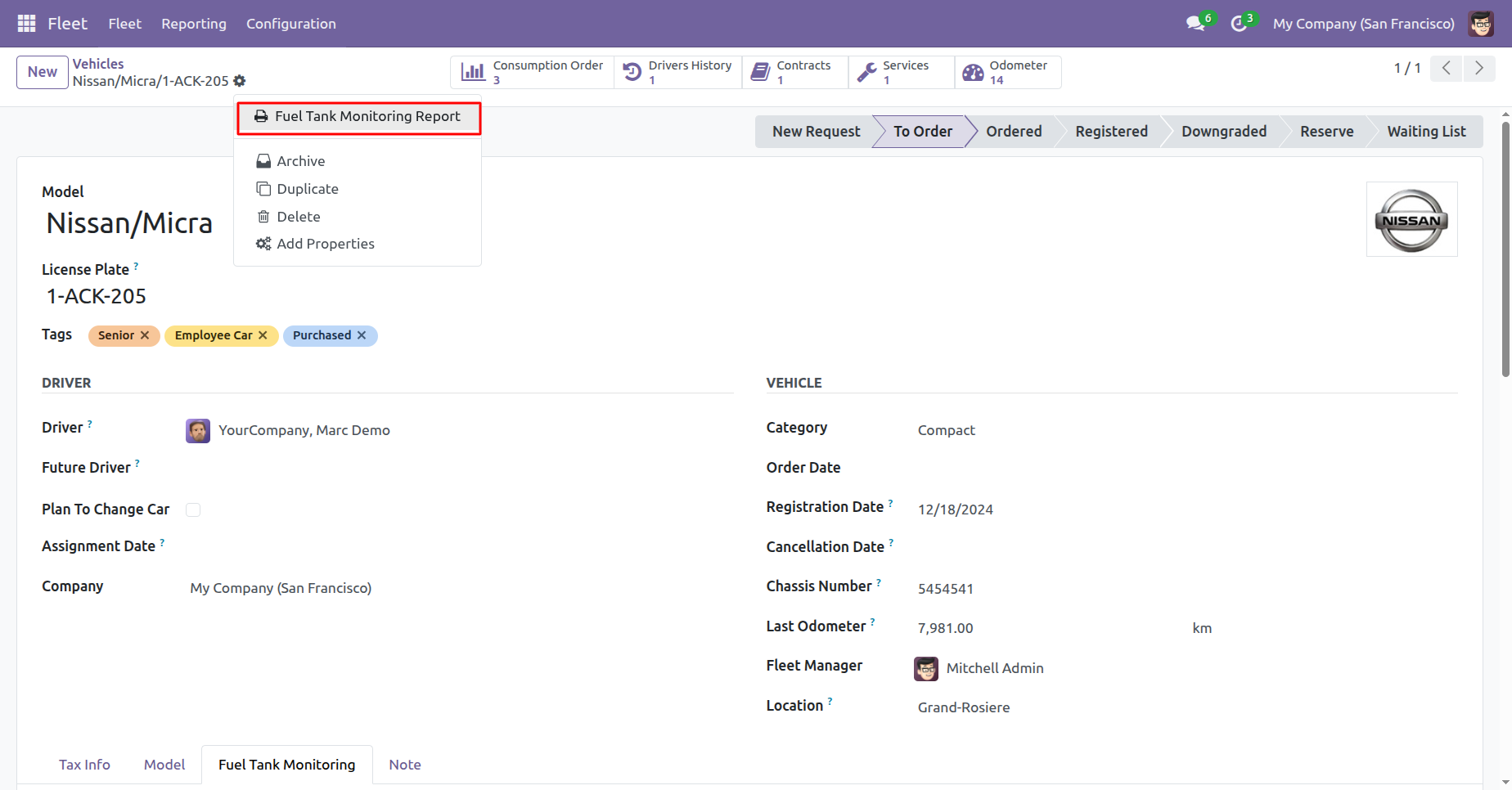Set status to Ordered stage
The width and height of the screenshot is (1512, 790).
[1014, 132]
